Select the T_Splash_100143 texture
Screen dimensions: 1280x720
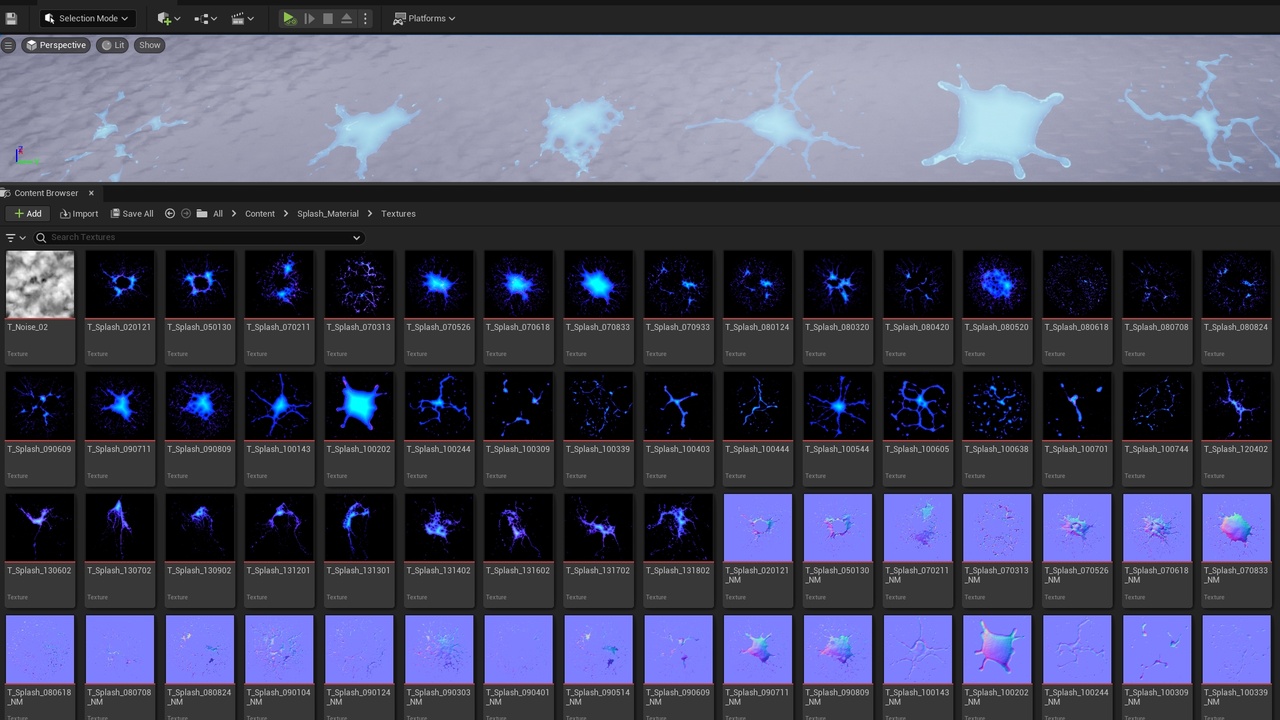[279, 406]
